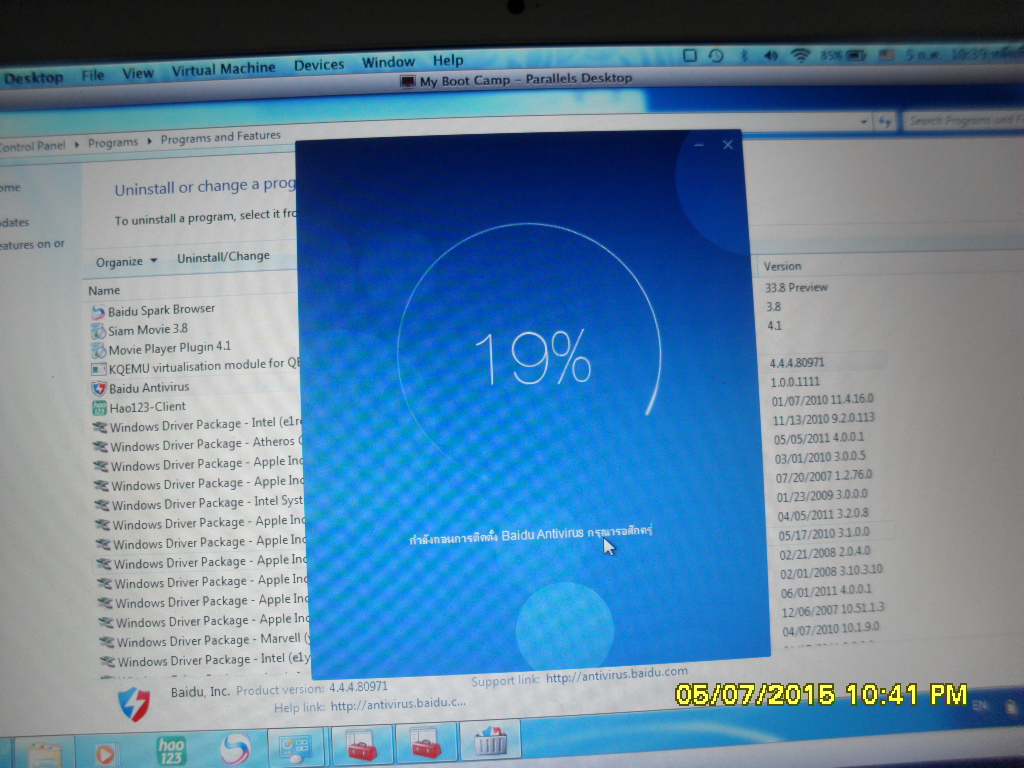Open the Virtual Machine menu
The height and width of the screenshot is (768, 1024).
tap(223, 69)
